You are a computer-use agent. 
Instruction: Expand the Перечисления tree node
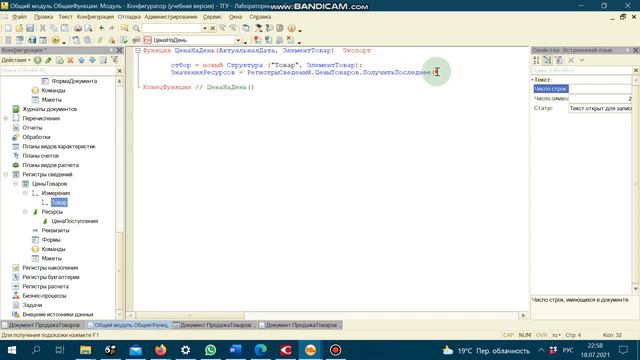[6, 118]
